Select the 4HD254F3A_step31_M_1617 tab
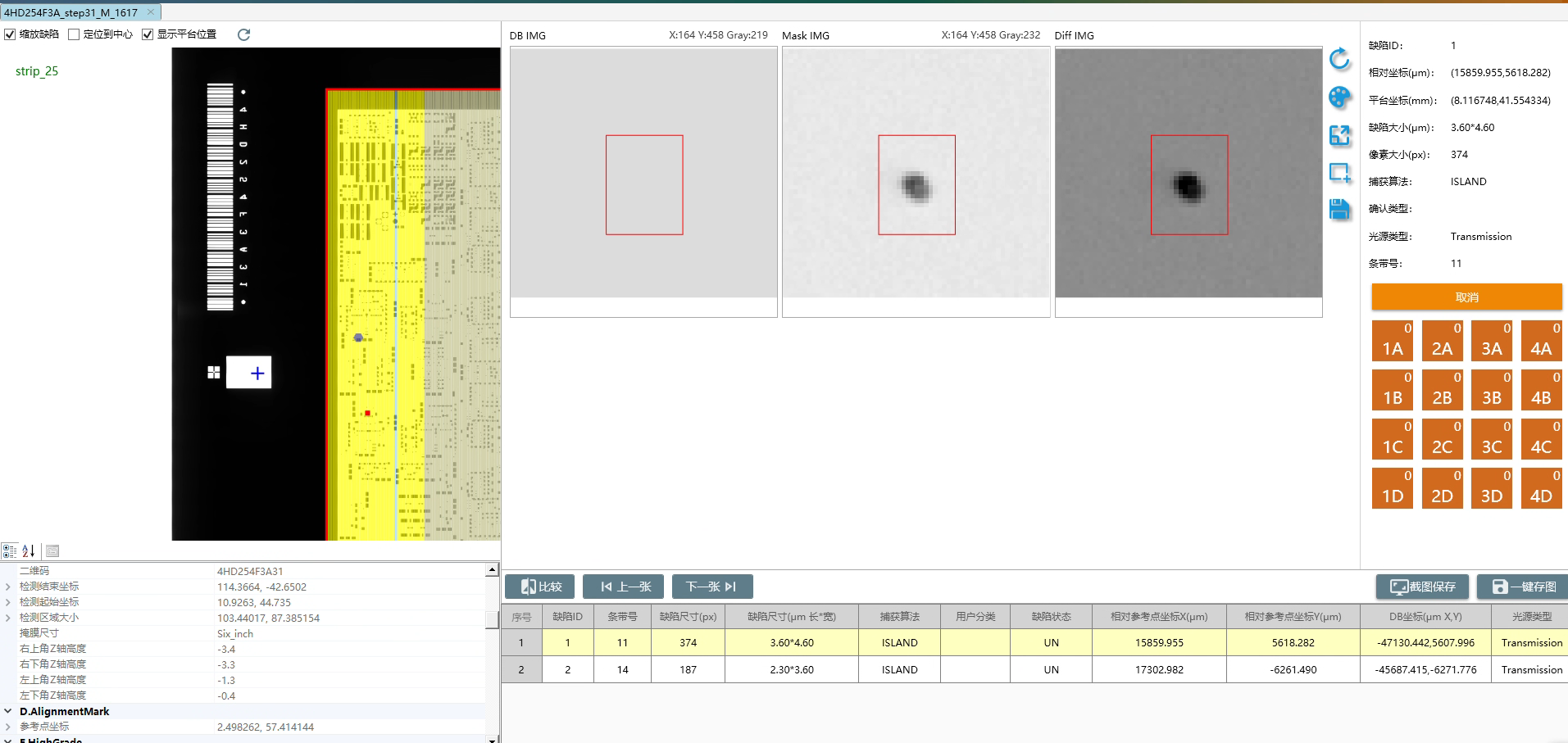Viewport: 1568px width, 743px height. (71, 12)
